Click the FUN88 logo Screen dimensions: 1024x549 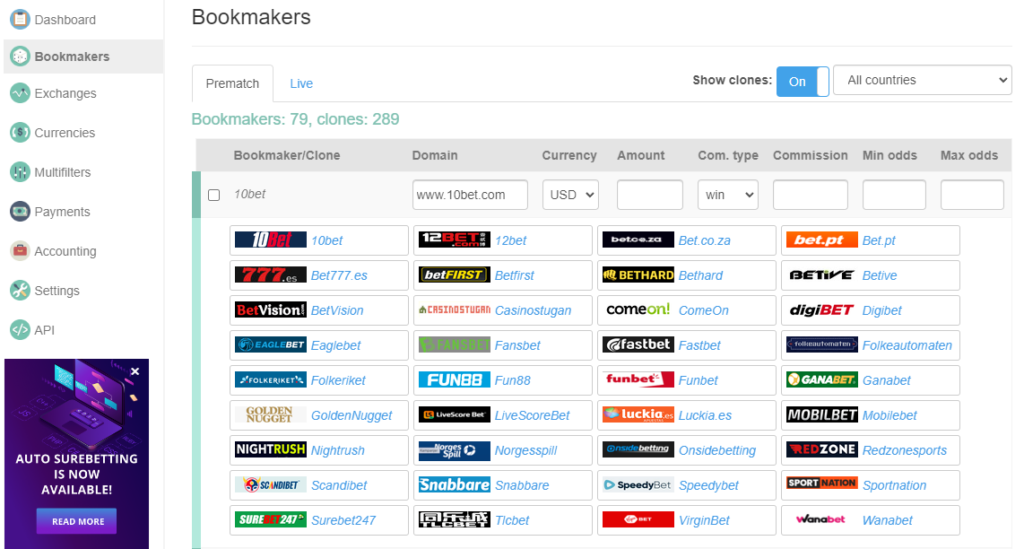point(454,380)
